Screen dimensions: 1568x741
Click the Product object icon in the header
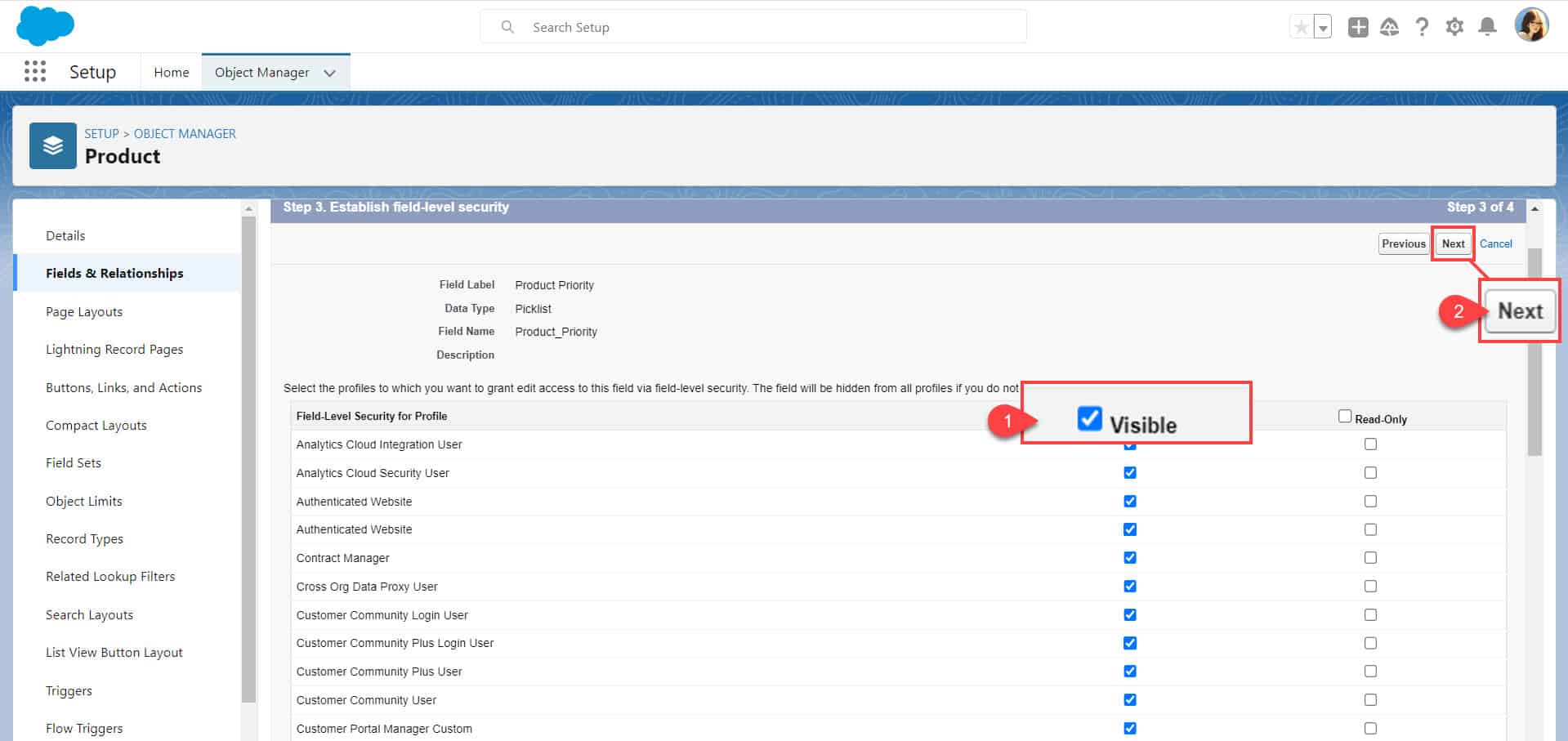(x=52, y=145)
